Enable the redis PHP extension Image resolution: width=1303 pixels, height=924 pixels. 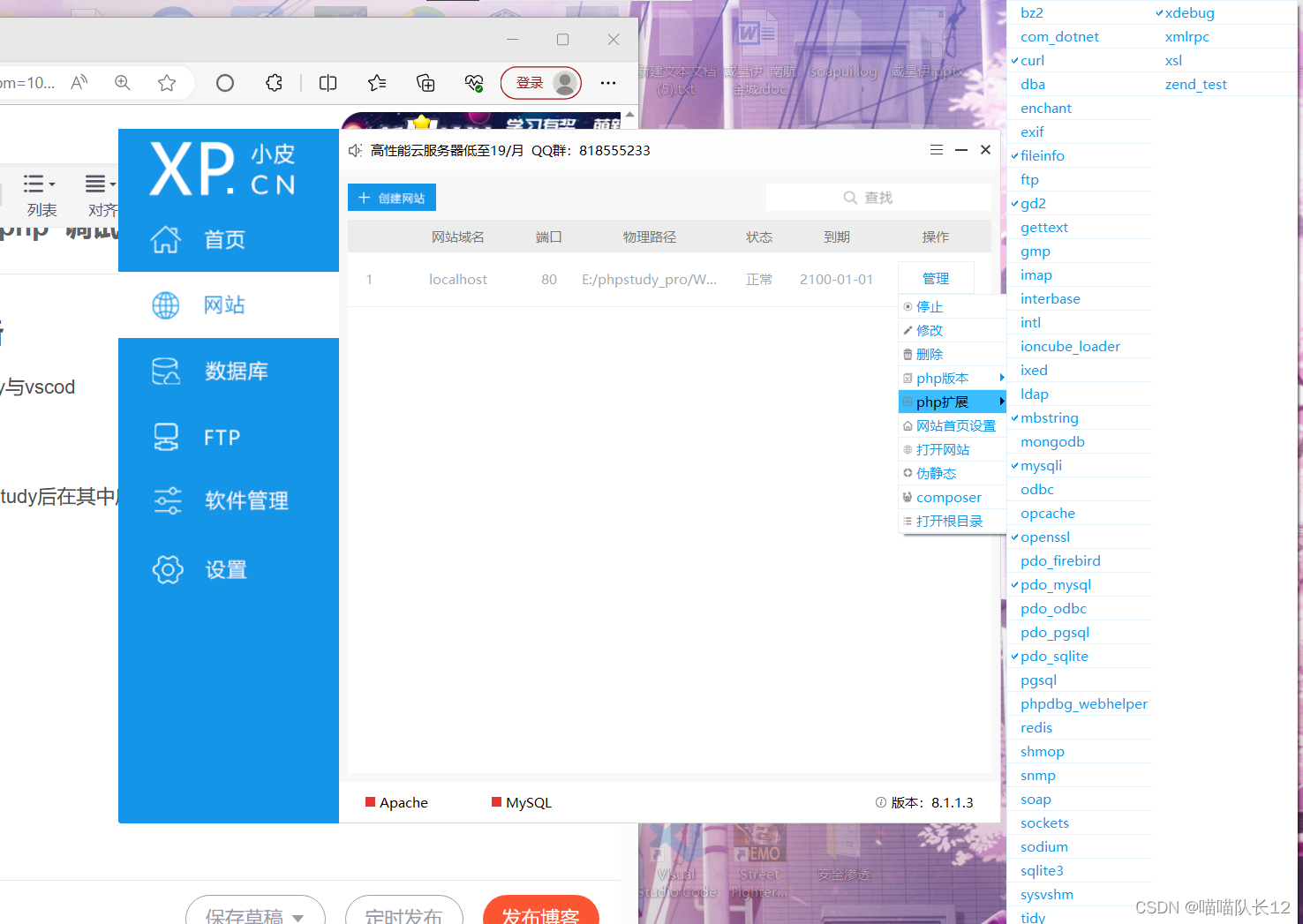[1036, 727]
